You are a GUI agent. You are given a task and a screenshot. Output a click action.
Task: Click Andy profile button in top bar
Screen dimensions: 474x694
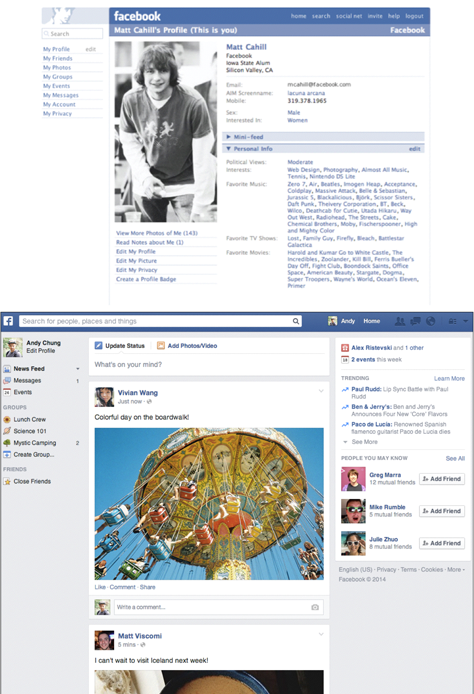[342, 321]
